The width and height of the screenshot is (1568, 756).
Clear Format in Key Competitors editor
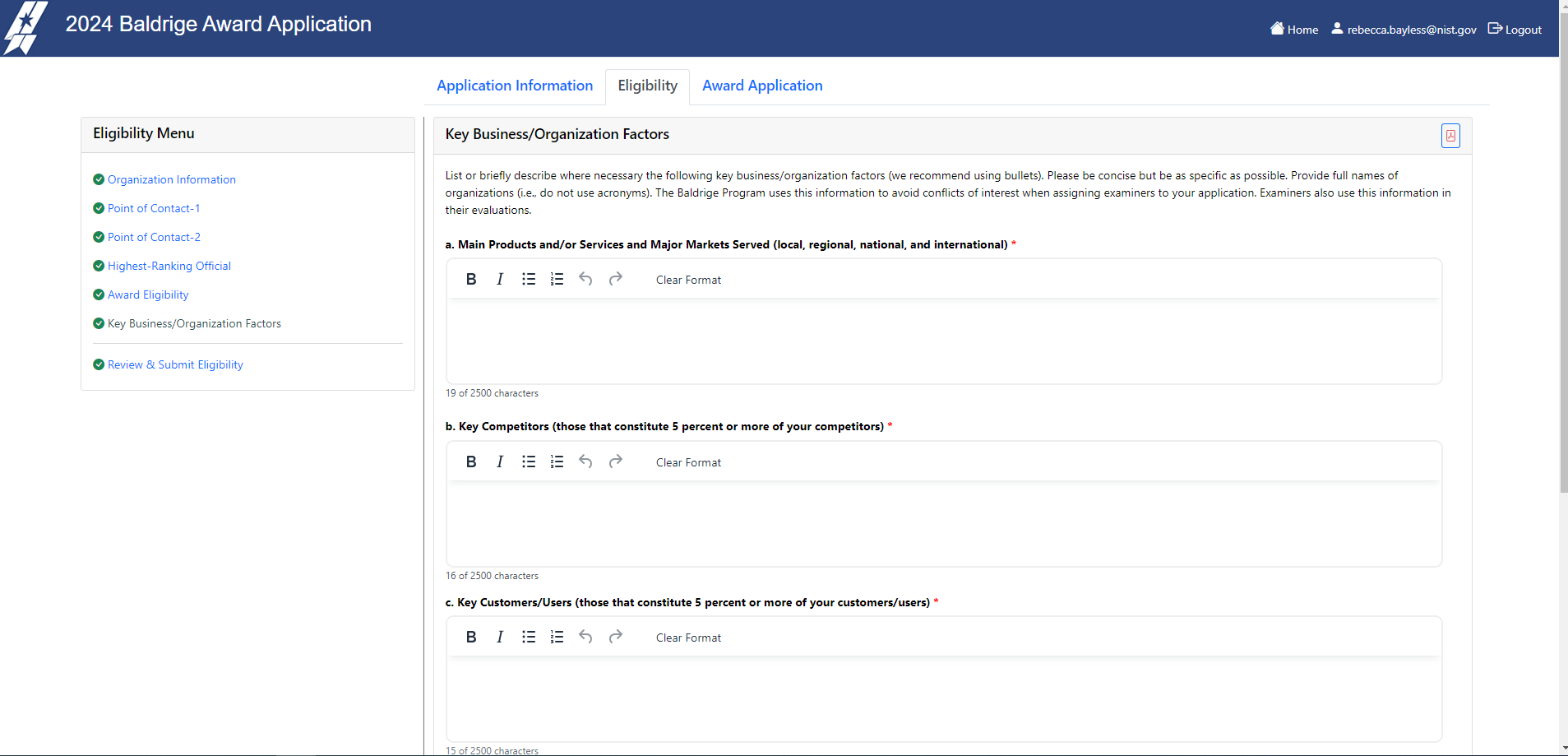click(688, 462)
